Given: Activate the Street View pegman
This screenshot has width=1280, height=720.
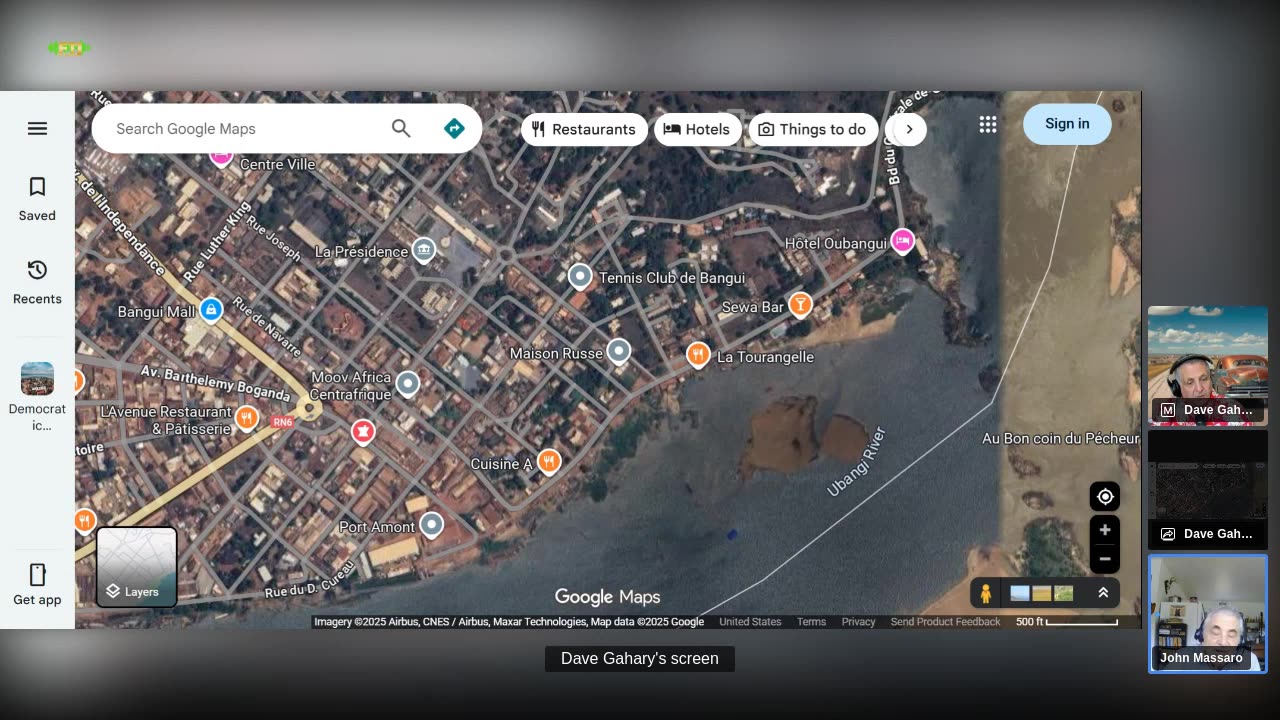Looking at the screenshot, I should [x=985, y=593].
